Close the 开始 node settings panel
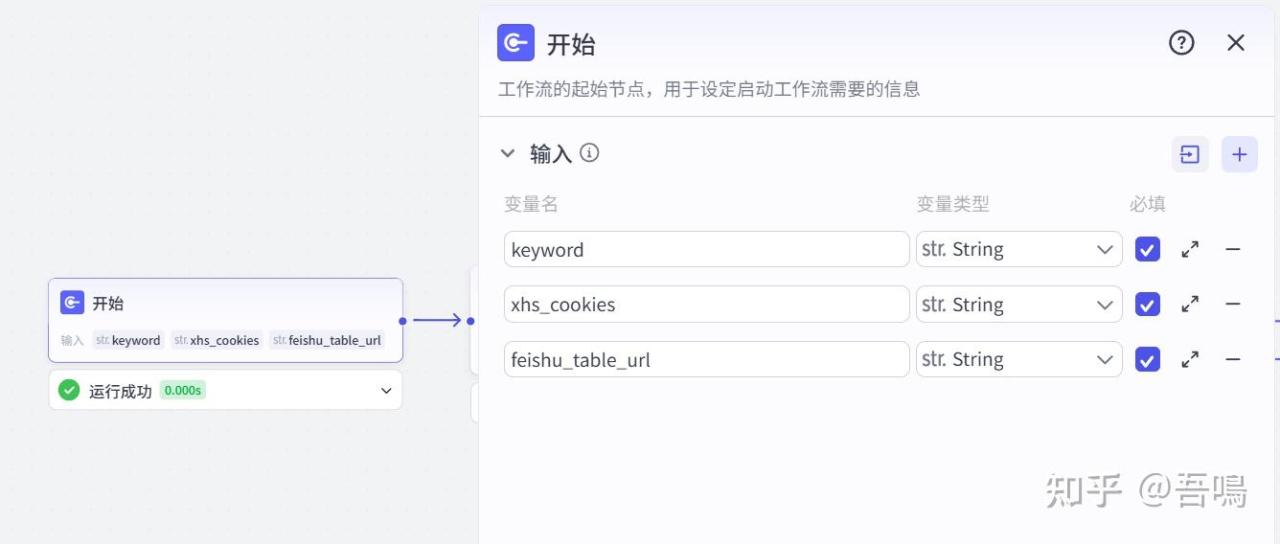The width and height of the screenshot is (1280, 544). point(1236,43)
